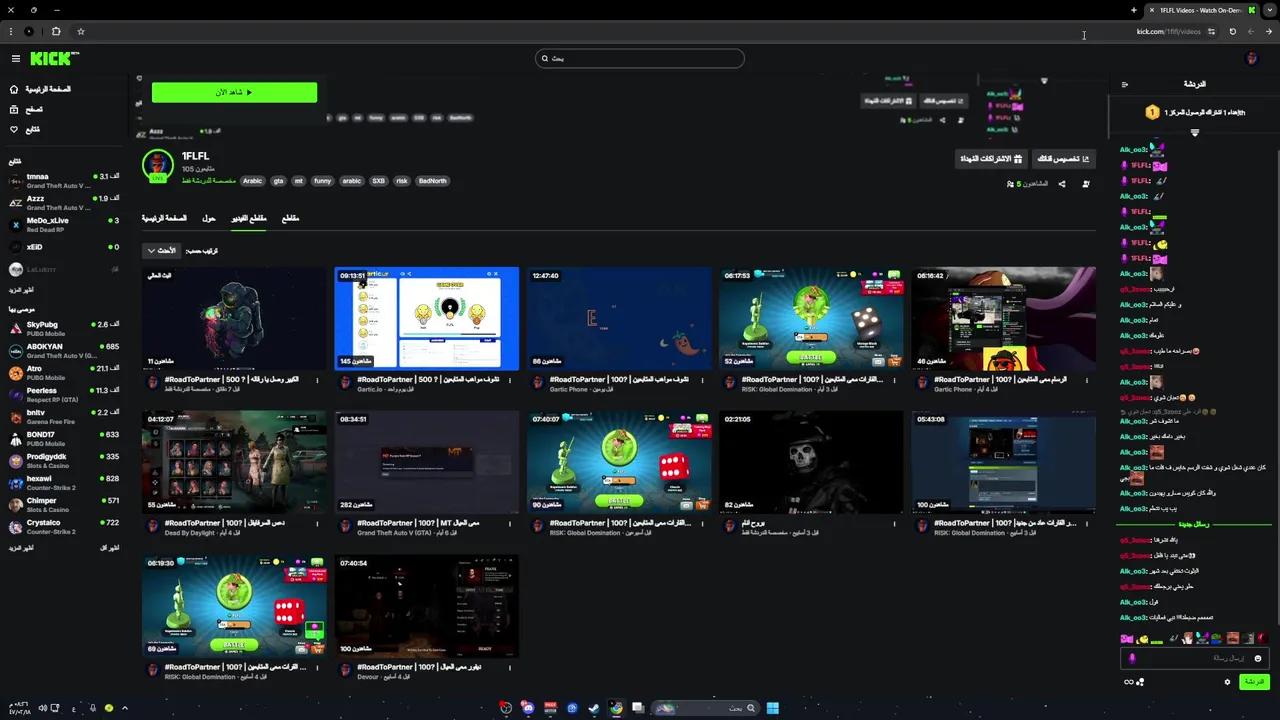Click the Windows Start button
Viewport: 1280px width, 720px height.
772,708
